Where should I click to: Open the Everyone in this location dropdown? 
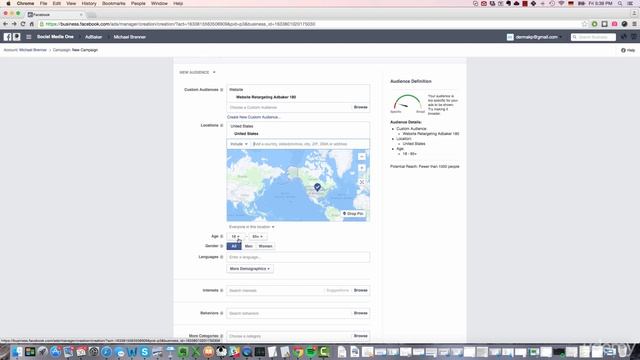coord(251,227)
